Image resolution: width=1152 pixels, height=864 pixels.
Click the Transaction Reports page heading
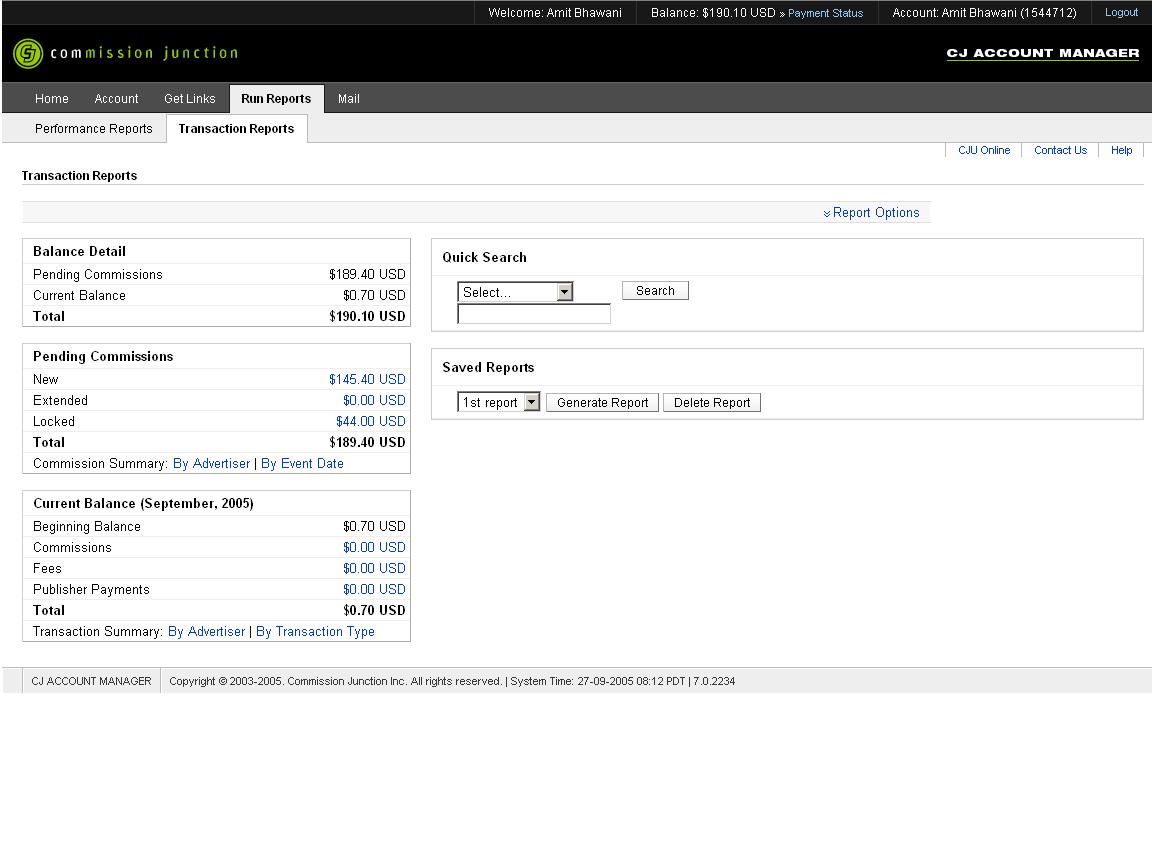[x=79, y=176]
